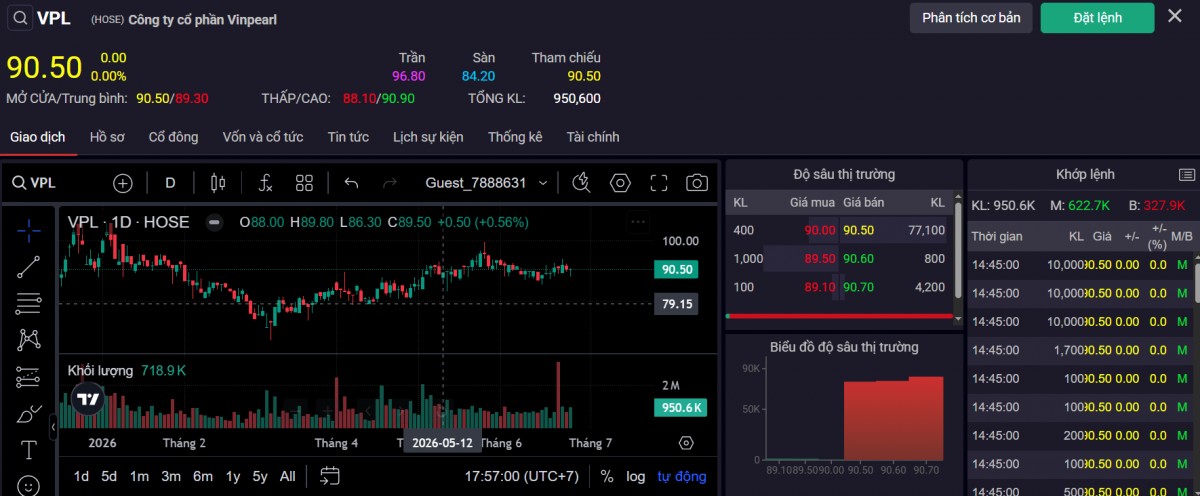Click the TradingView logo on the chart
This screenshot has height=496, width=1200.
[x=89, y=399]
